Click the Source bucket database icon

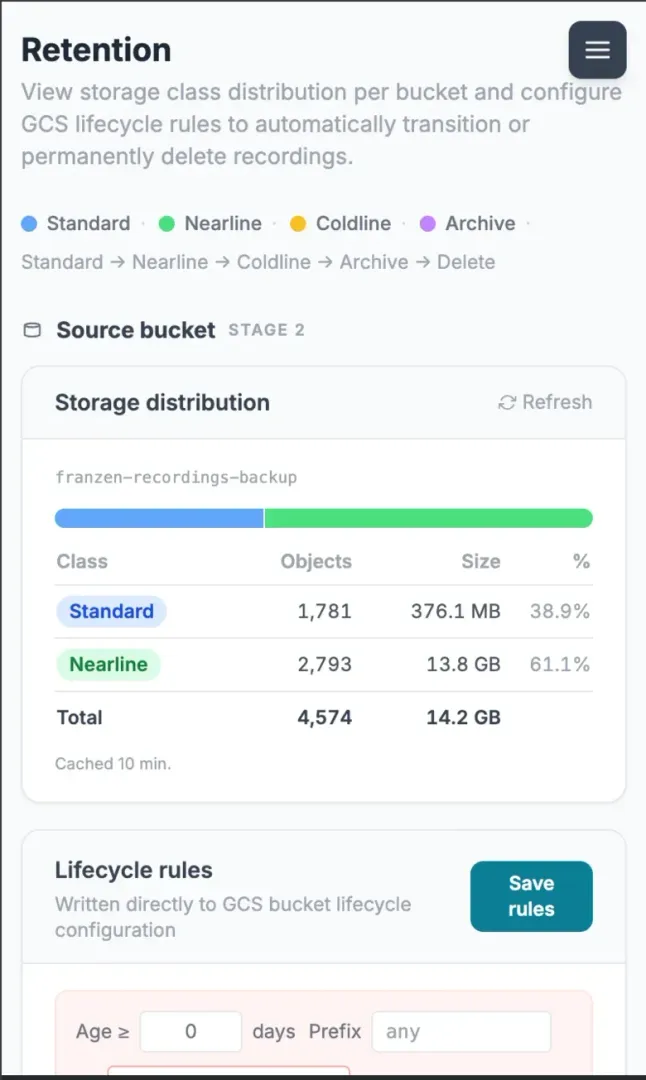(32, 330)
